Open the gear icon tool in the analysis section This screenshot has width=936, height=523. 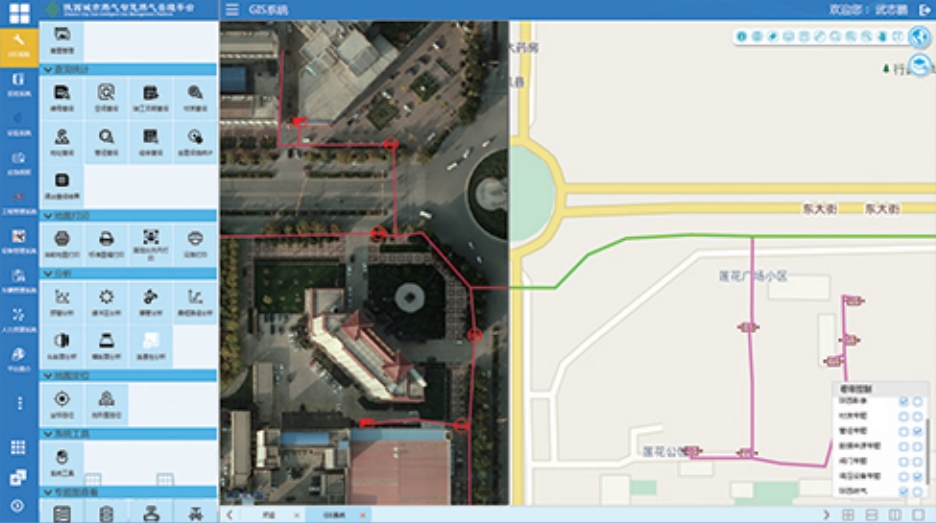tap(106, 302)
